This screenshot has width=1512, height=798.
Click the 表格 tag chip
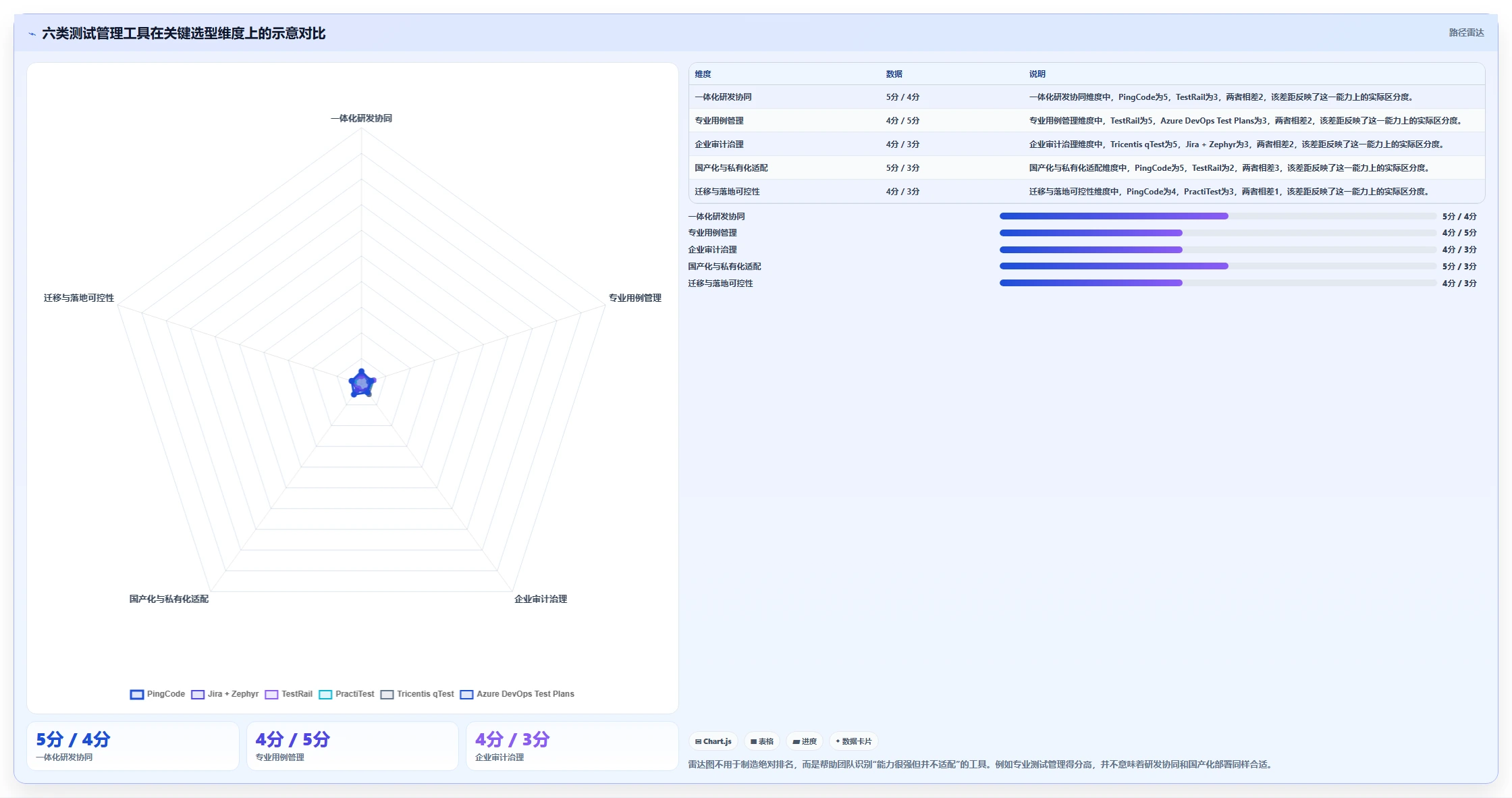pos(762,741)
